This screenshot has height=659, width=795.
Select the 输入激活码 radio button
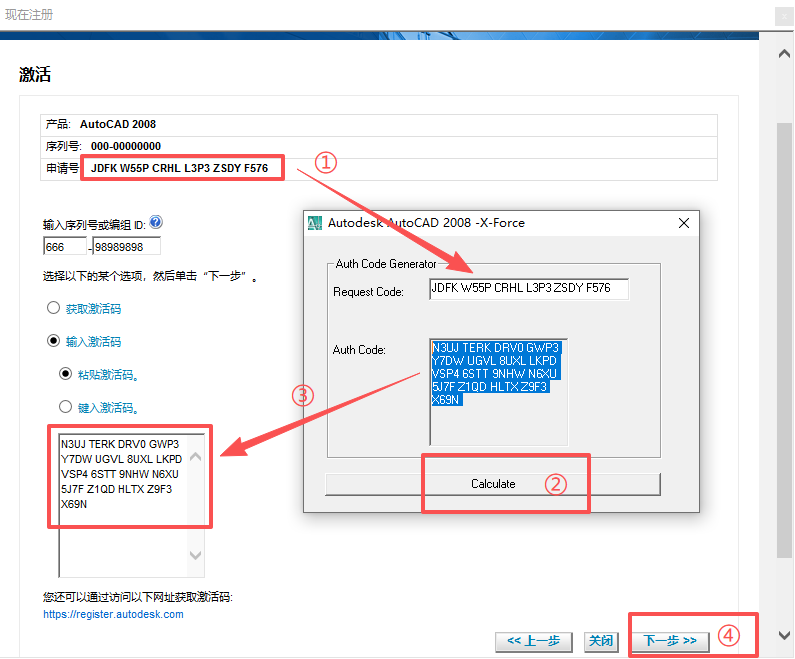53,341
